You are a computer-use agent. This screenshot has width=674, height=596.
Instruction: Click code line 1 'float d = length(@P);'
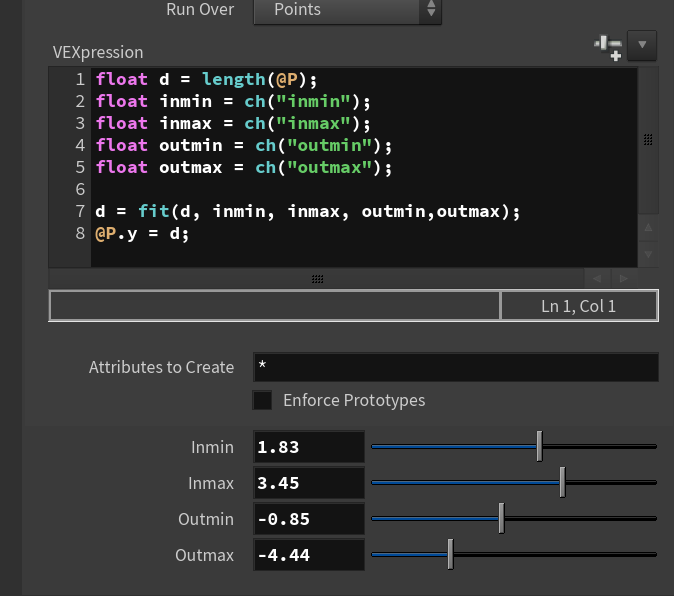click(206, 79)
